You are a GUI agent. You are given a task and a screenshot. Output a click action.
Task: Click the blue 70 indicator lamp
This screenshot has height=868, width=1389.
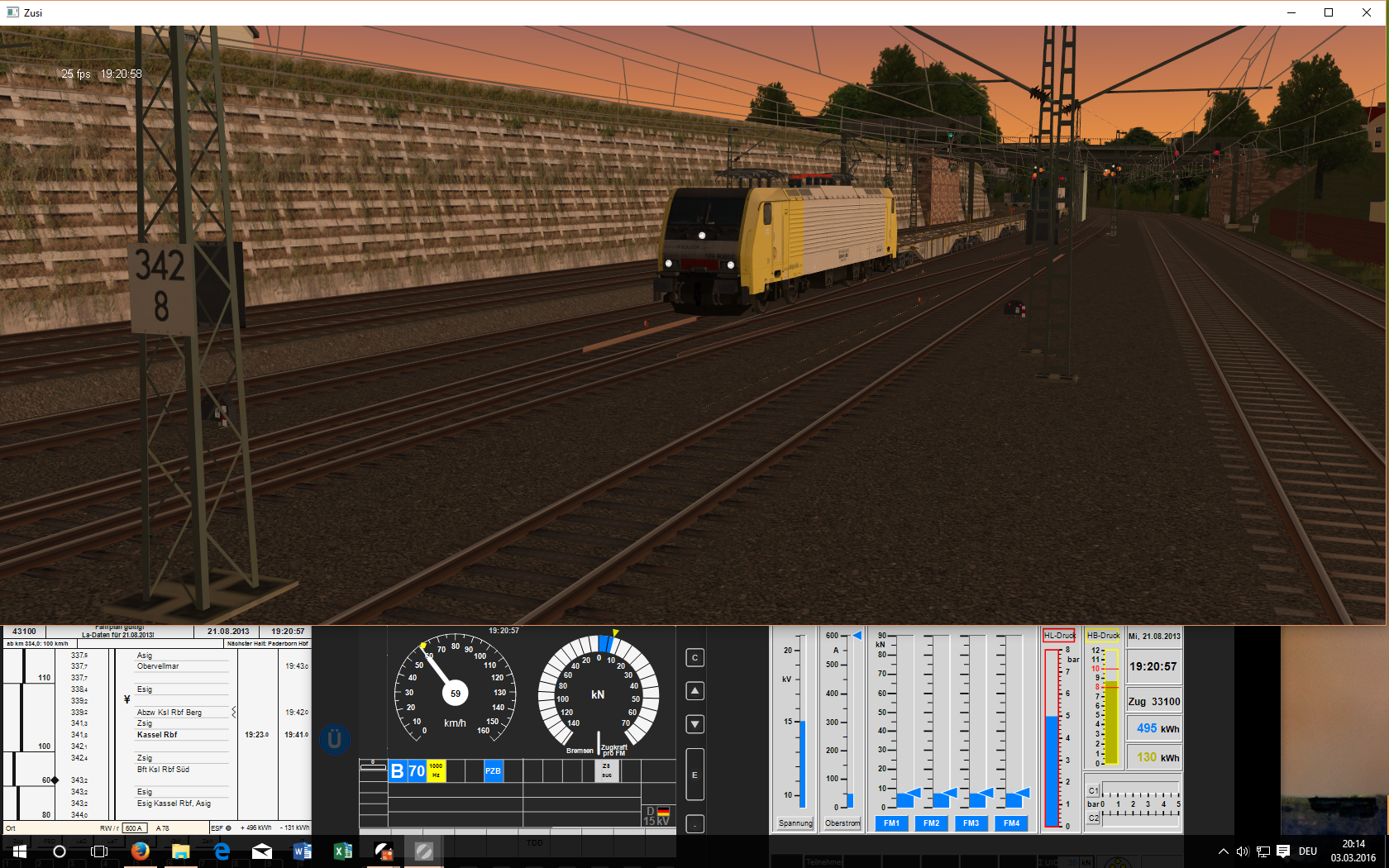(417, 771)
